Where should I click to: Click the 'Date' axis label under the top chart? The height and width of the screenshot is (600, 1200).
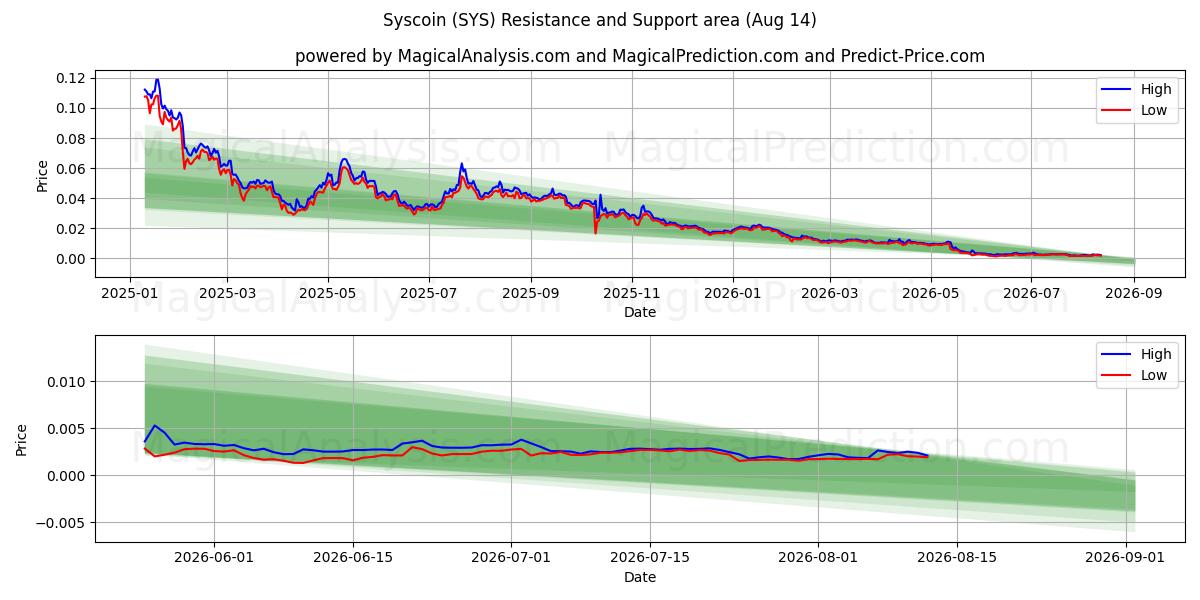click(640, 313)
